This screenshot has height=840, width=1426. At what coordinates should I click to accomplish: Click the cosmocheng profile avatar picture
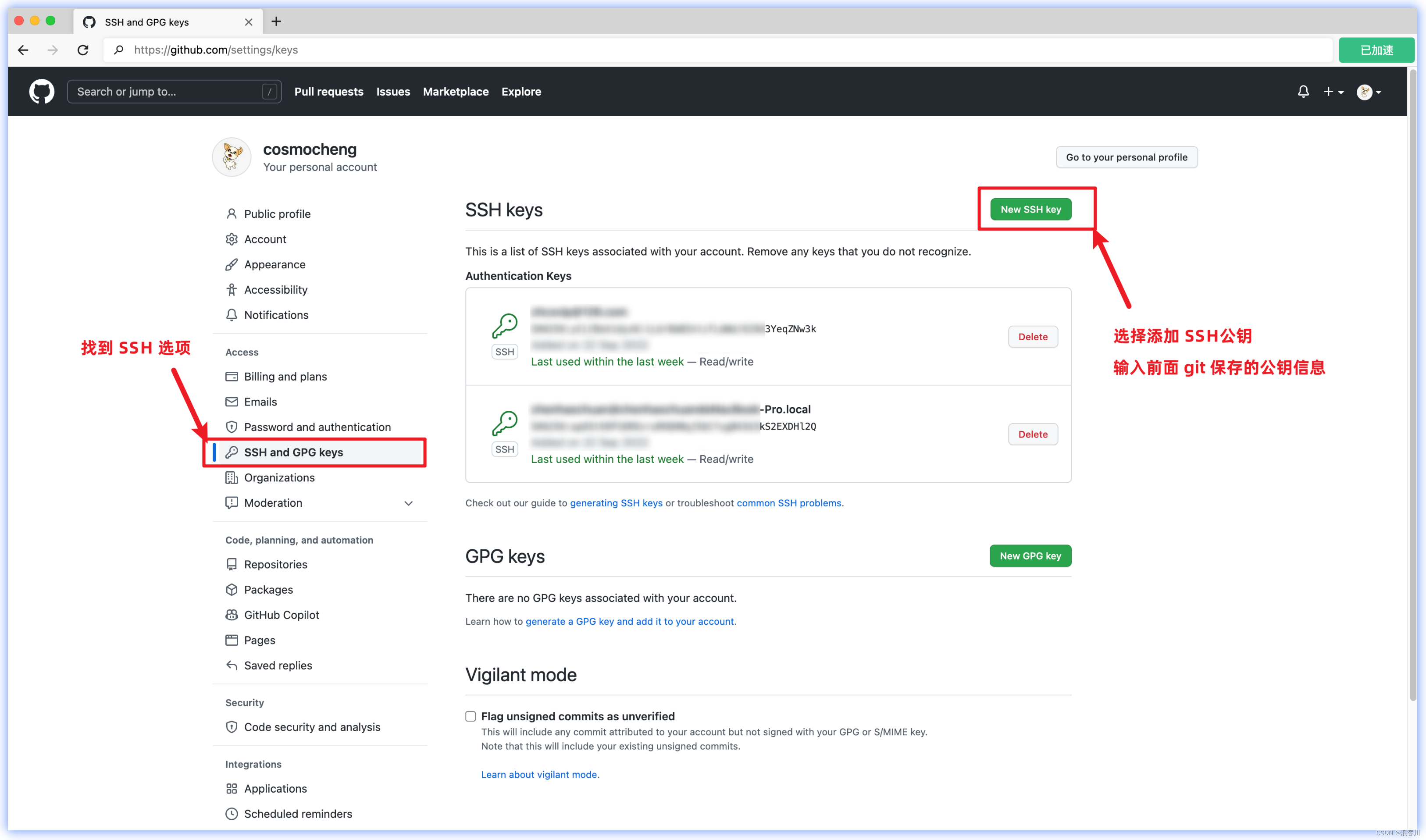[x=232, y=157]
